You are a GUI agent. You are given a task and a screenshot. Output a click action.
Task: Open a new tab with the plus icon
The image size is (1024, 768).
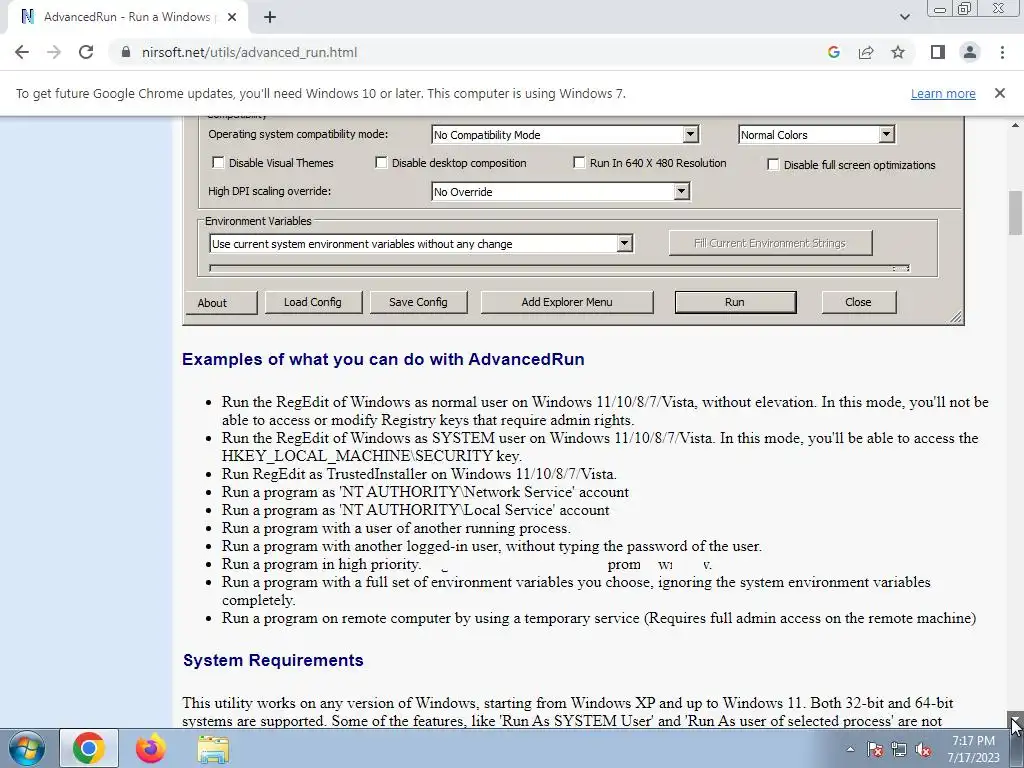coord(270,18)
